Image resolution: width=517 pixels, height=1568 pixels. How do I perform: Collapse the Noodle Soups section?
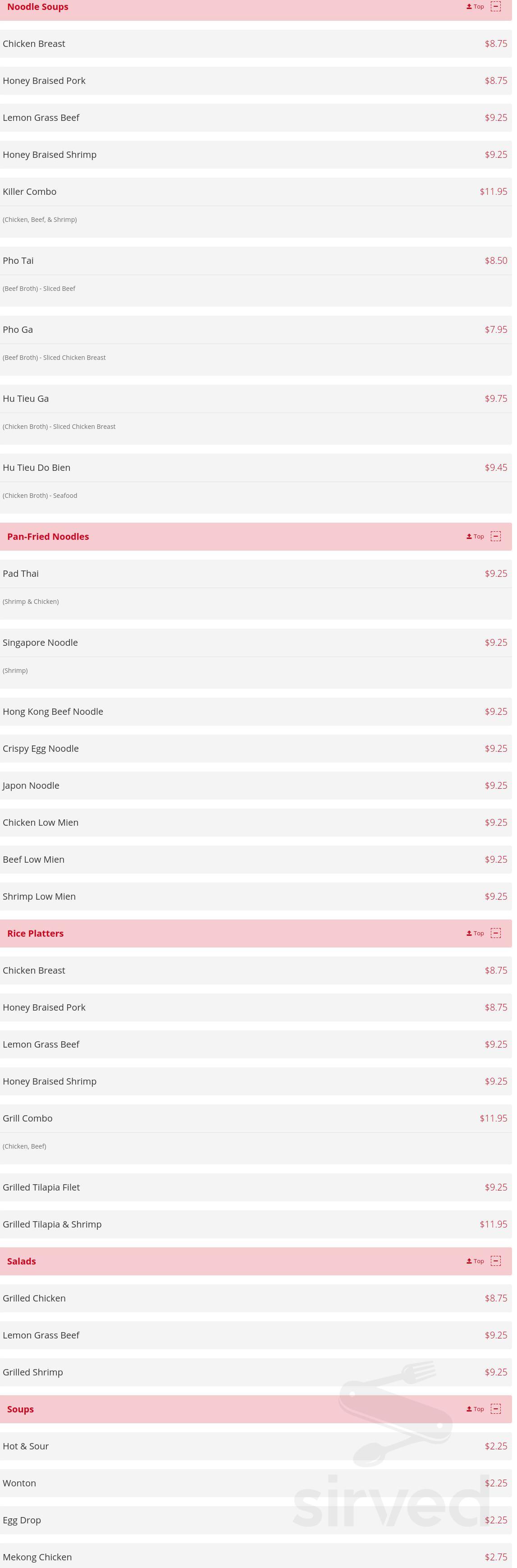tap(496, 7)
